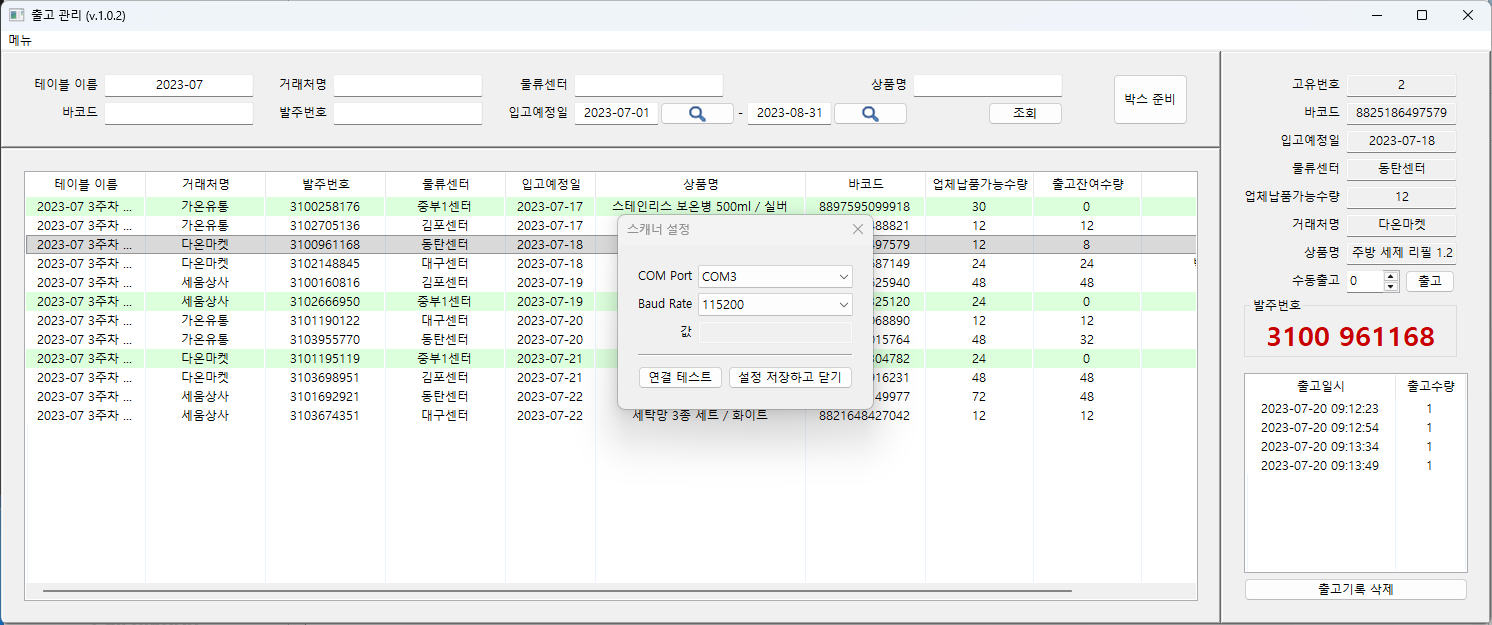The height and width of the screenshot is (625, 1492).
Task: Open end date picker magnifier icon
Action: (x=870, y=114)
